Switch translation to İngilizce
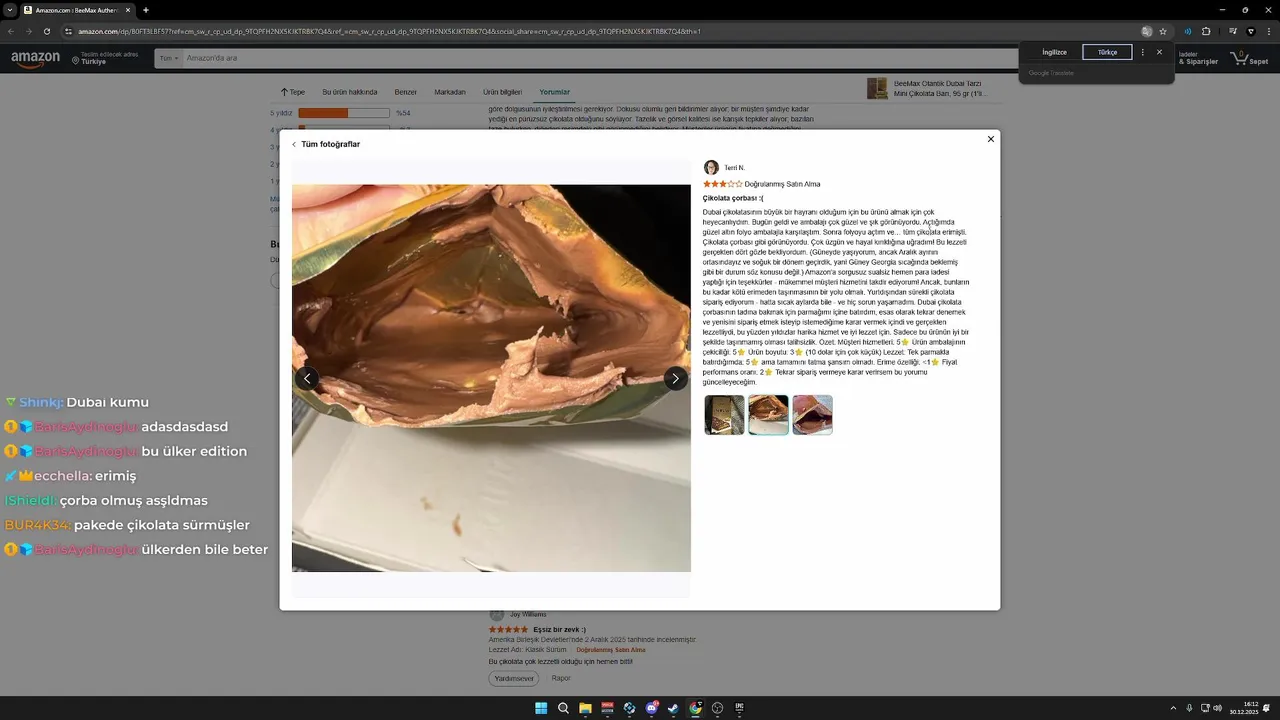 [x=1054, y=52]
